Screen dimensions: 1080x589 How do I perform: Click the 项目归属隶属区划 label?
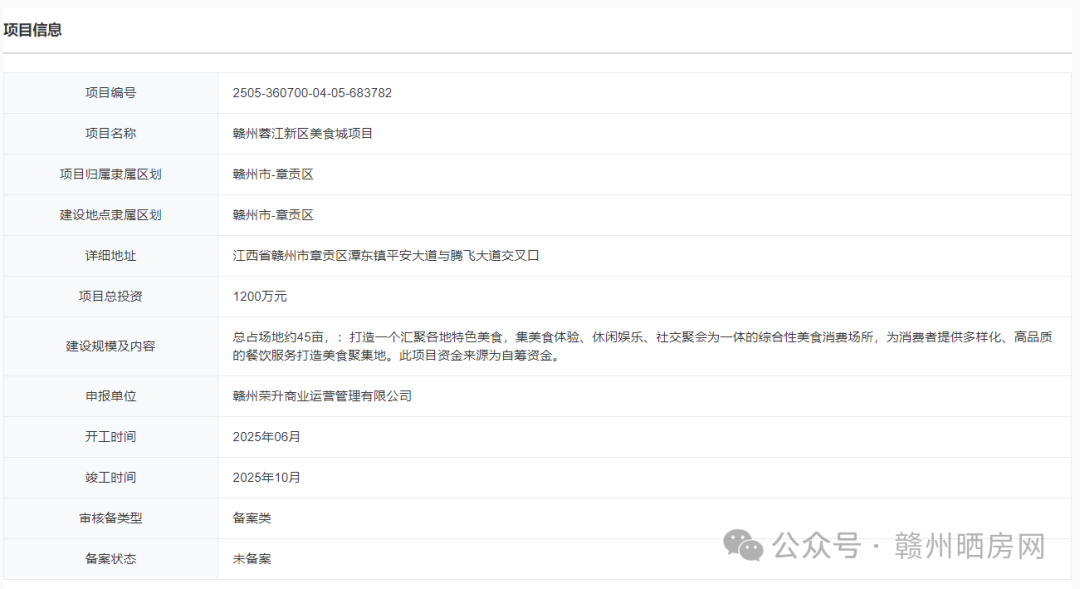[x=110, y=174]
